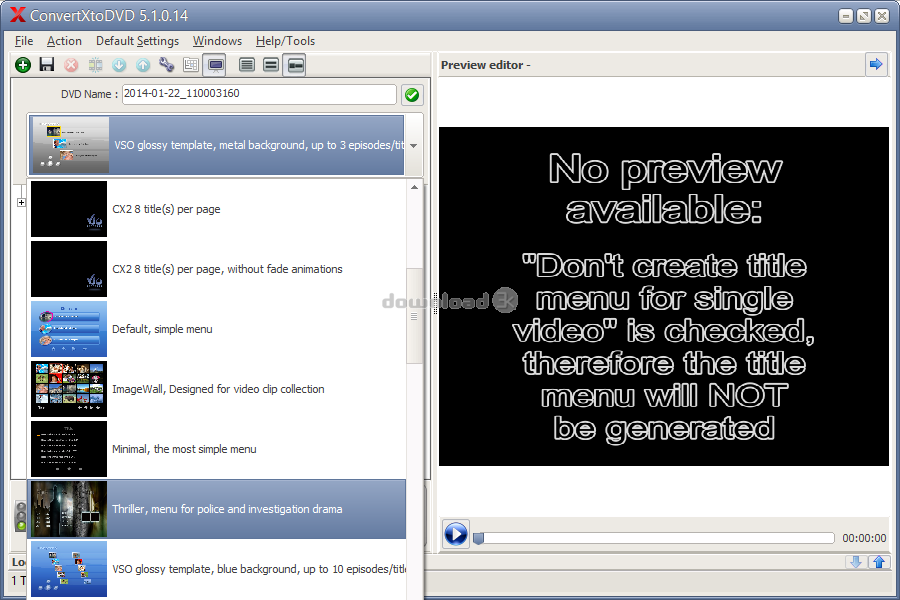This screenshot has height=600, width=900.
Task: Open settings with the wrench icon
Action: click(x=166, y=64)
